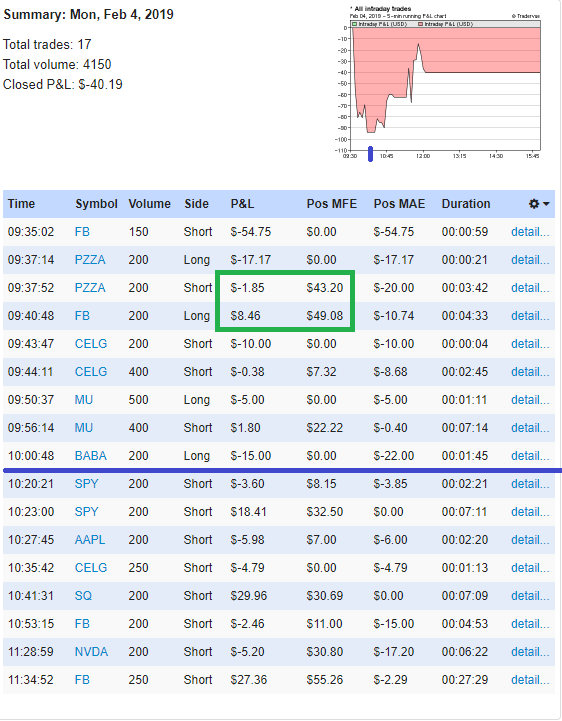Sort table by Pos MAE column header
Image resolution: width=562 pixels, height=721 pixels.
click(x=399, y=204)
